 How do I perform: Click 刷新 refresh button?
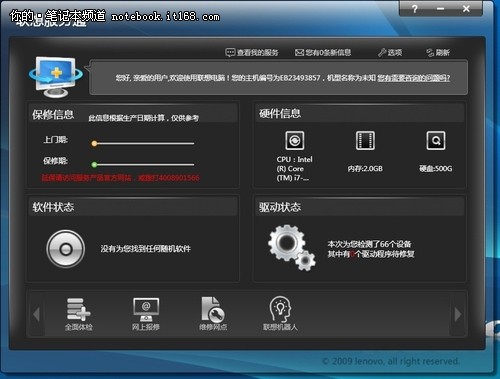tap(438, 53)
